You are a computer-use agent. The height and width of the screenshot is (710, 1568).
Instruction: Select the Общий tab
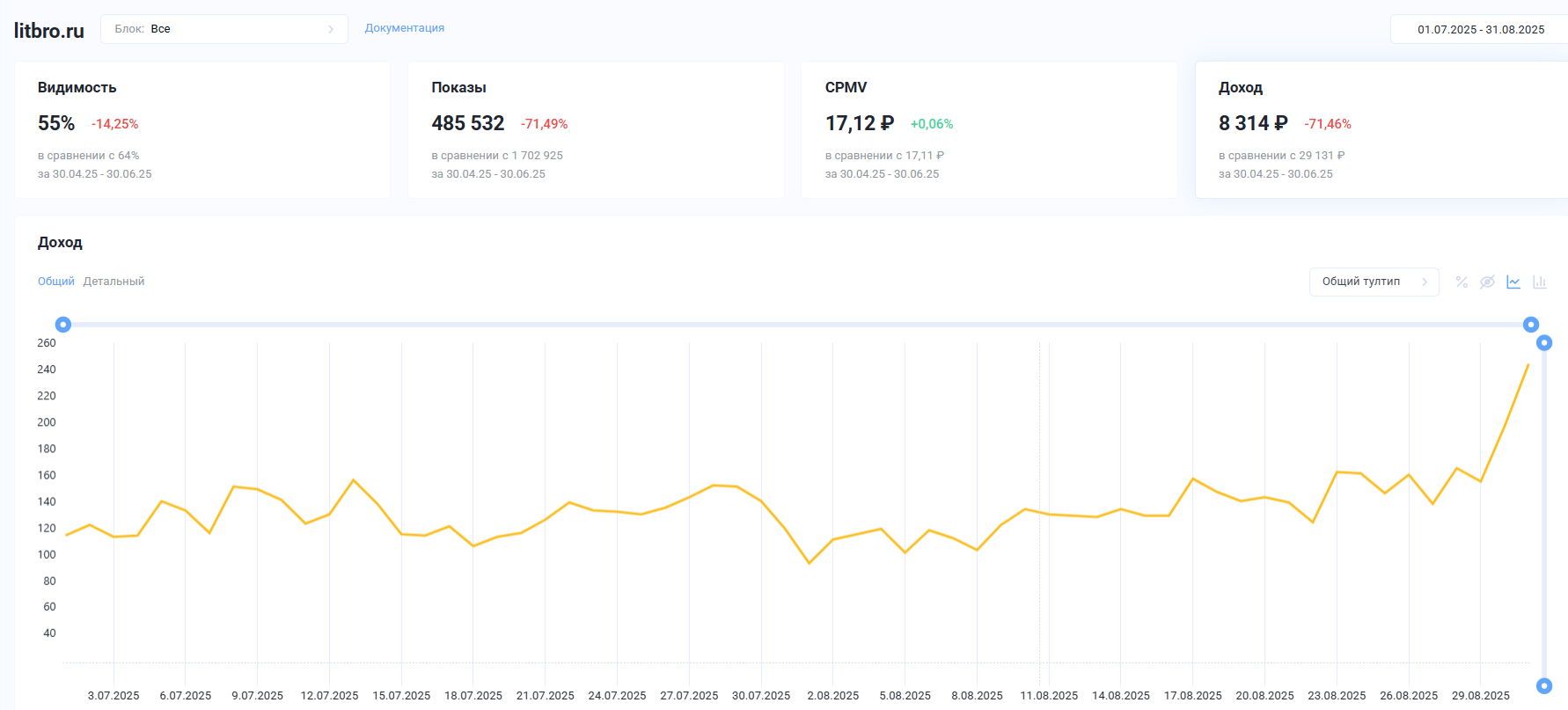pyautogui.click(x=56, y=282)
